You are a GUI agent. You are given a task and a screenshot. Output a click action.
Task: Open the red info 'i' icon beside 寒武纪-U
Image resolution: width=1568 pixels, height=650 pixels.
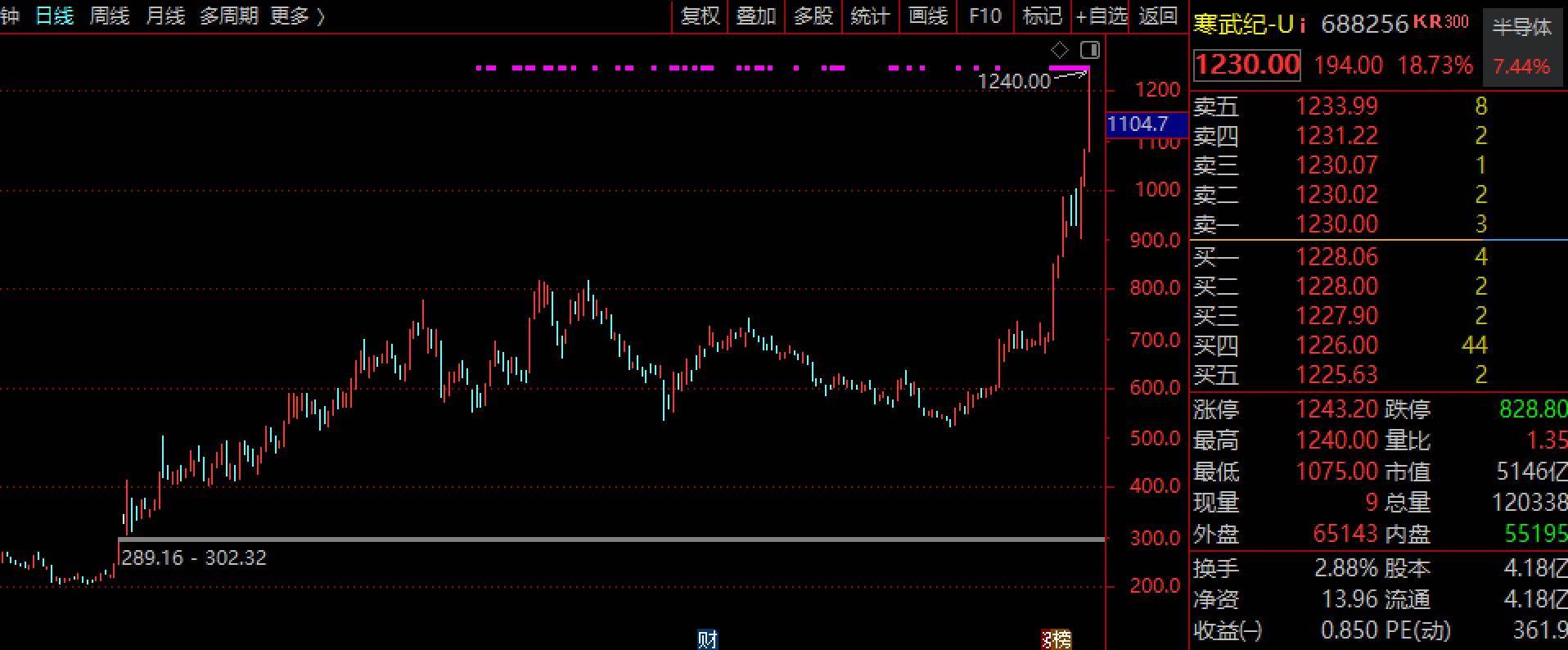click(x=1302, y=25)
